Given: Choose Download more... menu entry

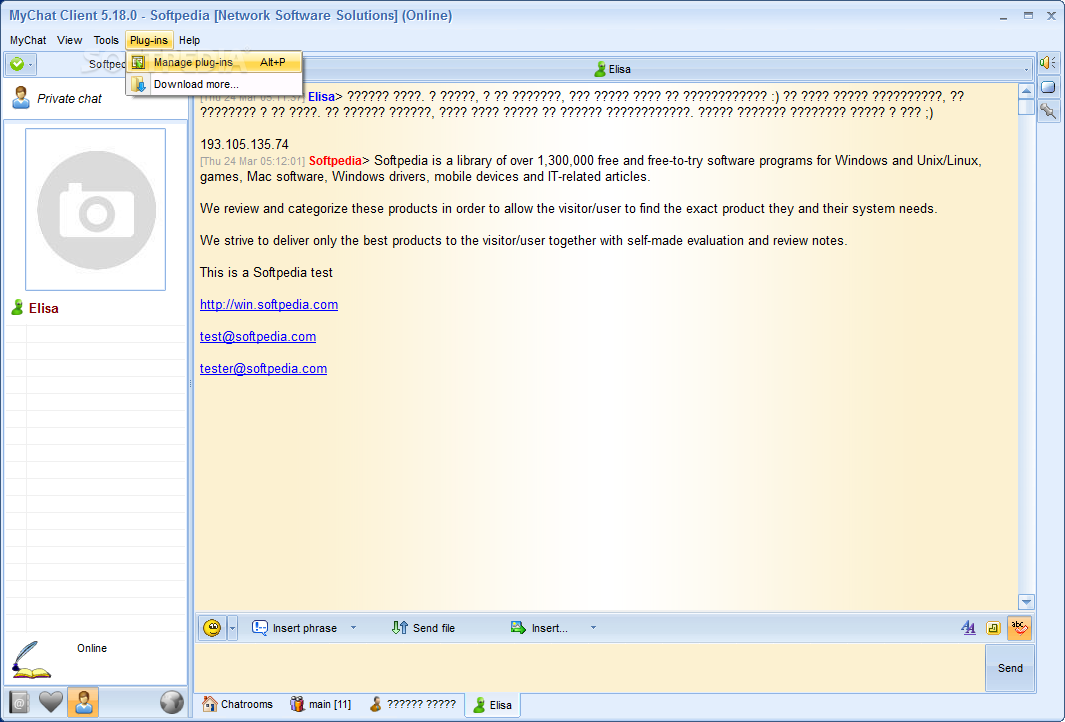Looking at the screenshot, I should coord(215,84).
